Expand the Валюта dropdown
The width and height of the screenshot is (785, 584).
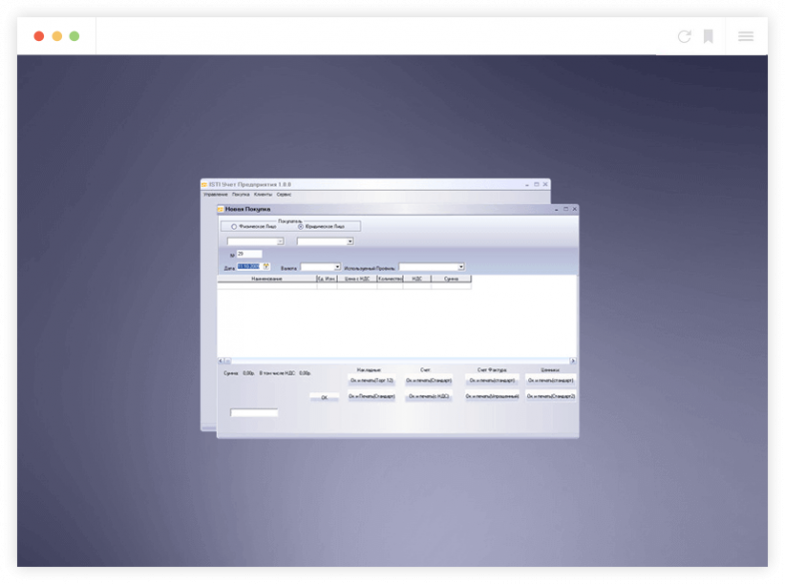pos(337,267)
